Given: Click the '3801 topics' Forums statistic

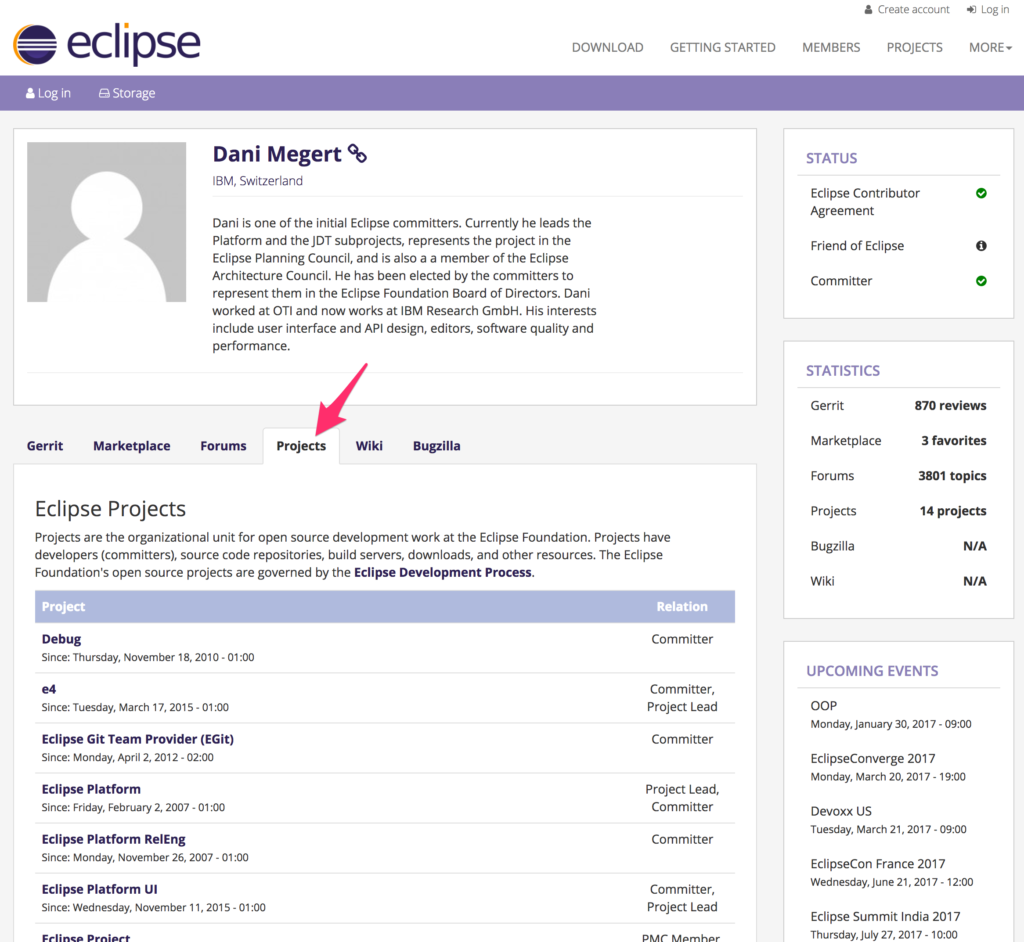Looking at the screenshot, I should click(x=952, y=476).
